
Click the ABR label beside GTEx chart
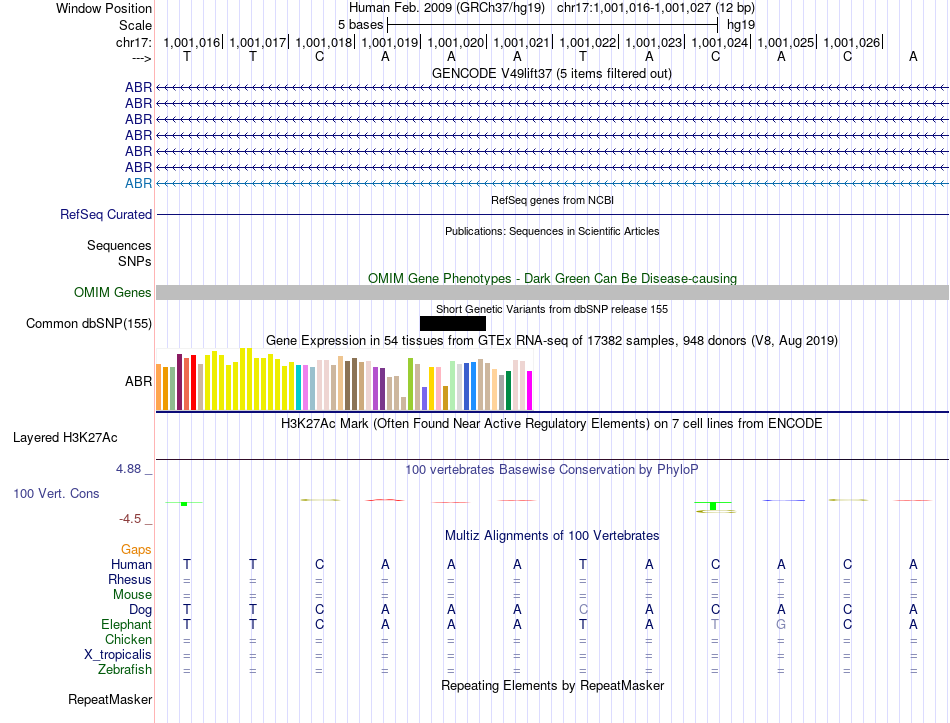(x=138, y=381)
